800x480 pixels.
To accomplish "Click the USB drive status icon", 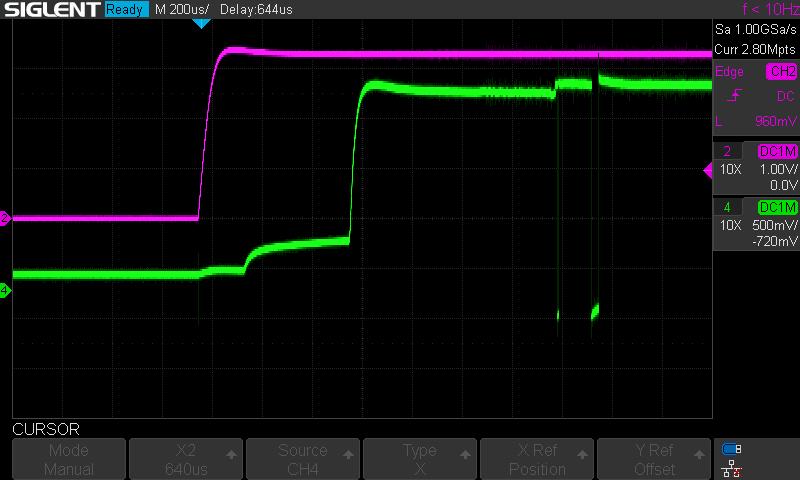I will coord(731,448).
